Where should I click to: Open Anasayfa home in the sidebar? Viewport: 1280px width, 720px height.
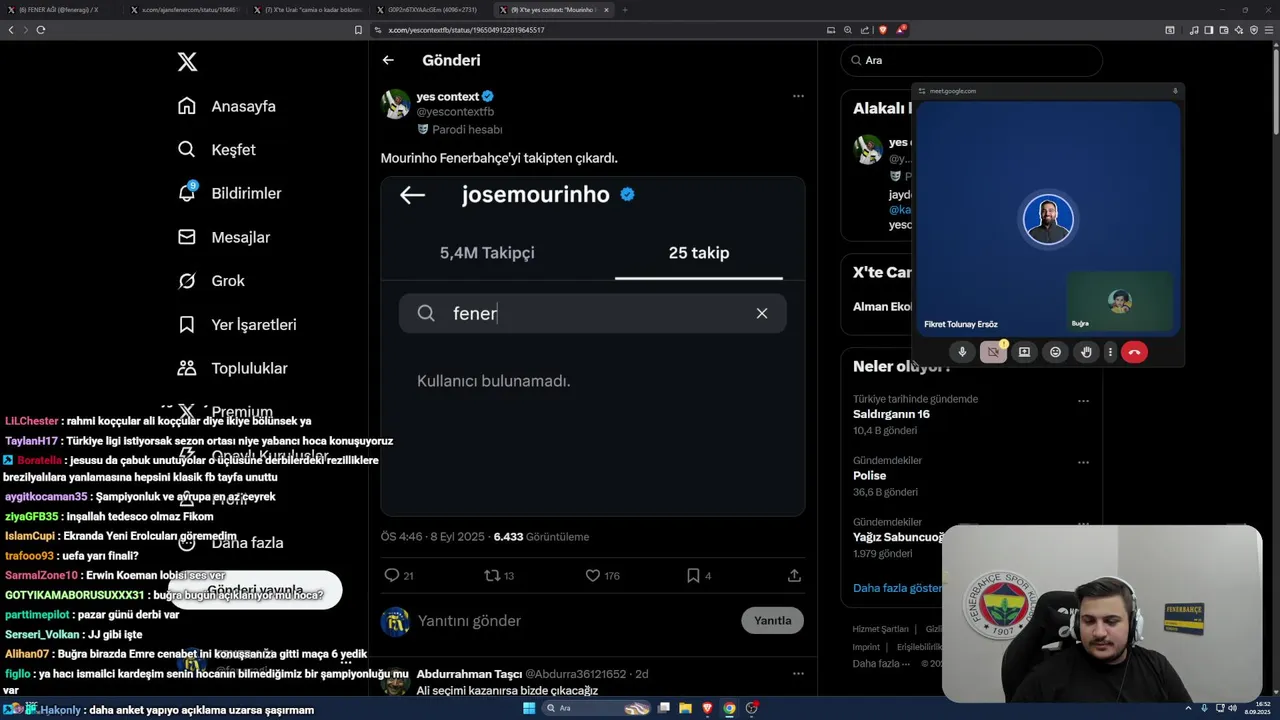(x=227, y=106)
